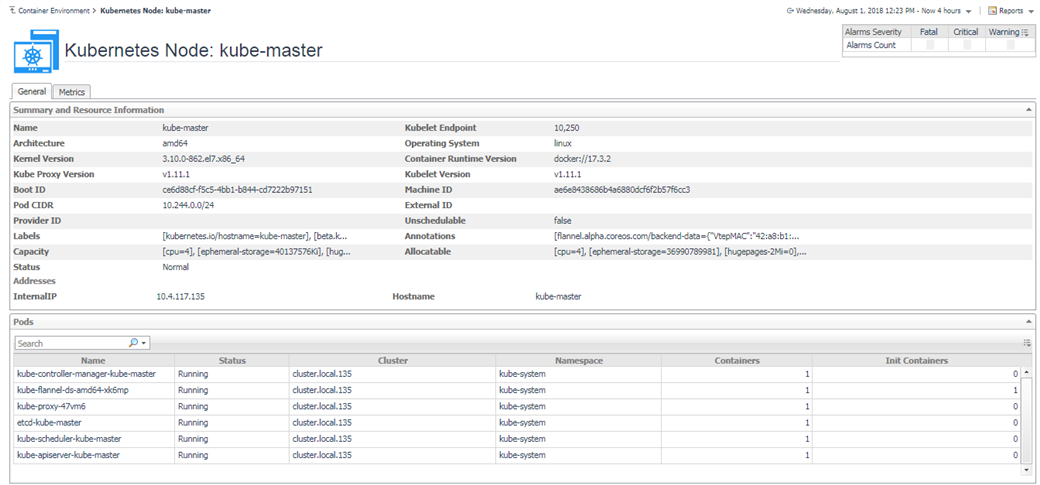Click Pods table scrollbar down arrow
1040x485 pixels.
[1027, 470]
